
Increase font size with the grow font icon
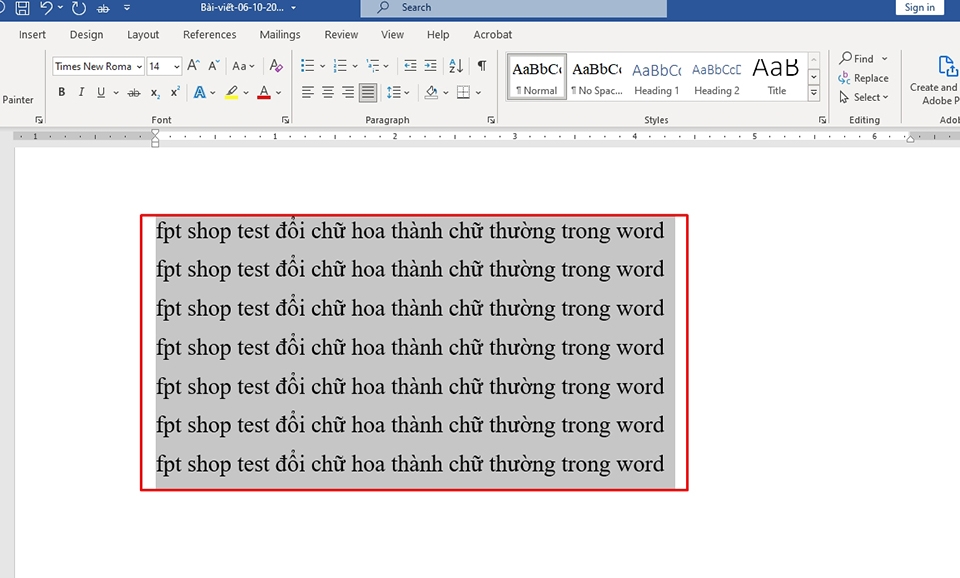[193, 66]
